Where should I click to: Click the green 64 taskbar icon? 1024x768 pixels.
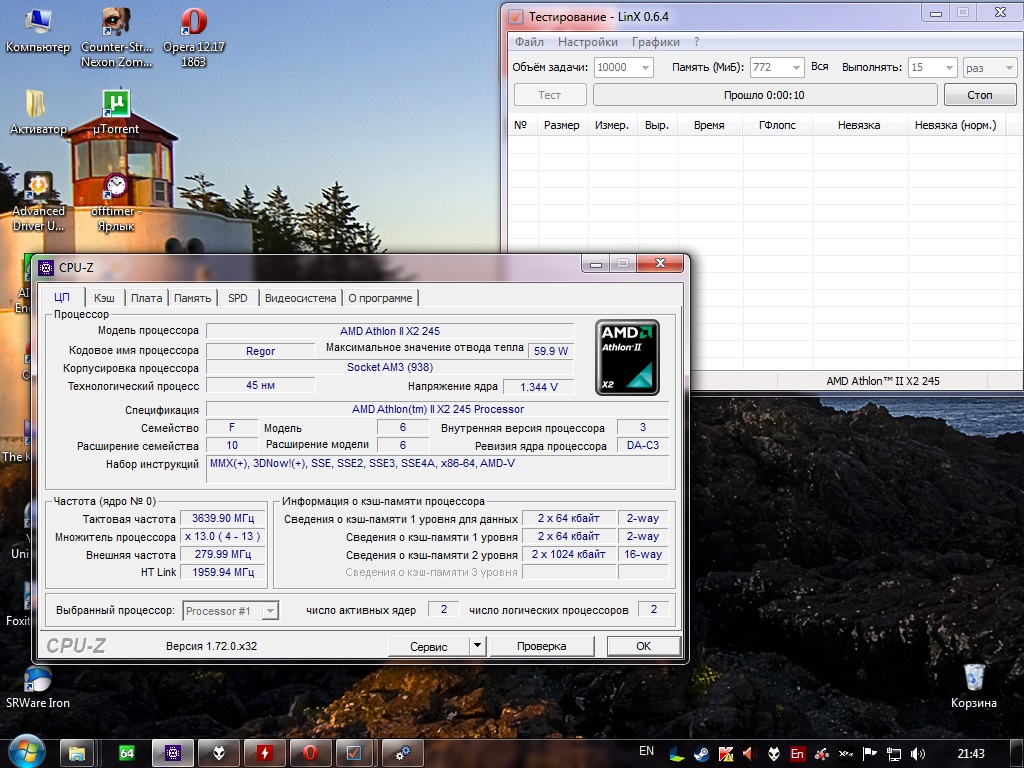pyautogui.click(x=127, y=754)
